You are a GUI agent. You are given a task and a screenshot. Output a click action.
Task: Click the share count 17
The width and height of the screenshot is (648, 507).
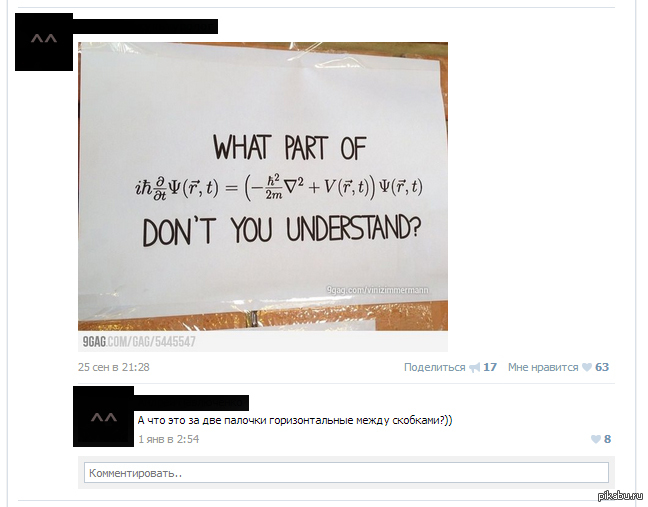click(490, 367)
